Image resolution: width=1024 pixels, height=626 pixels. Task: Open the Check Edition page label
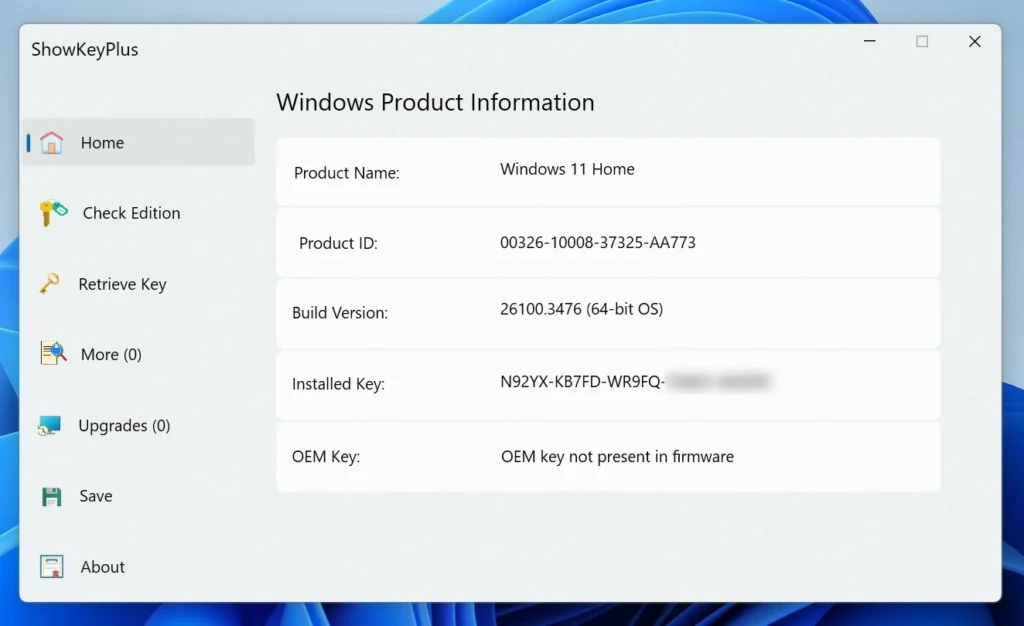tap(131, 213)
